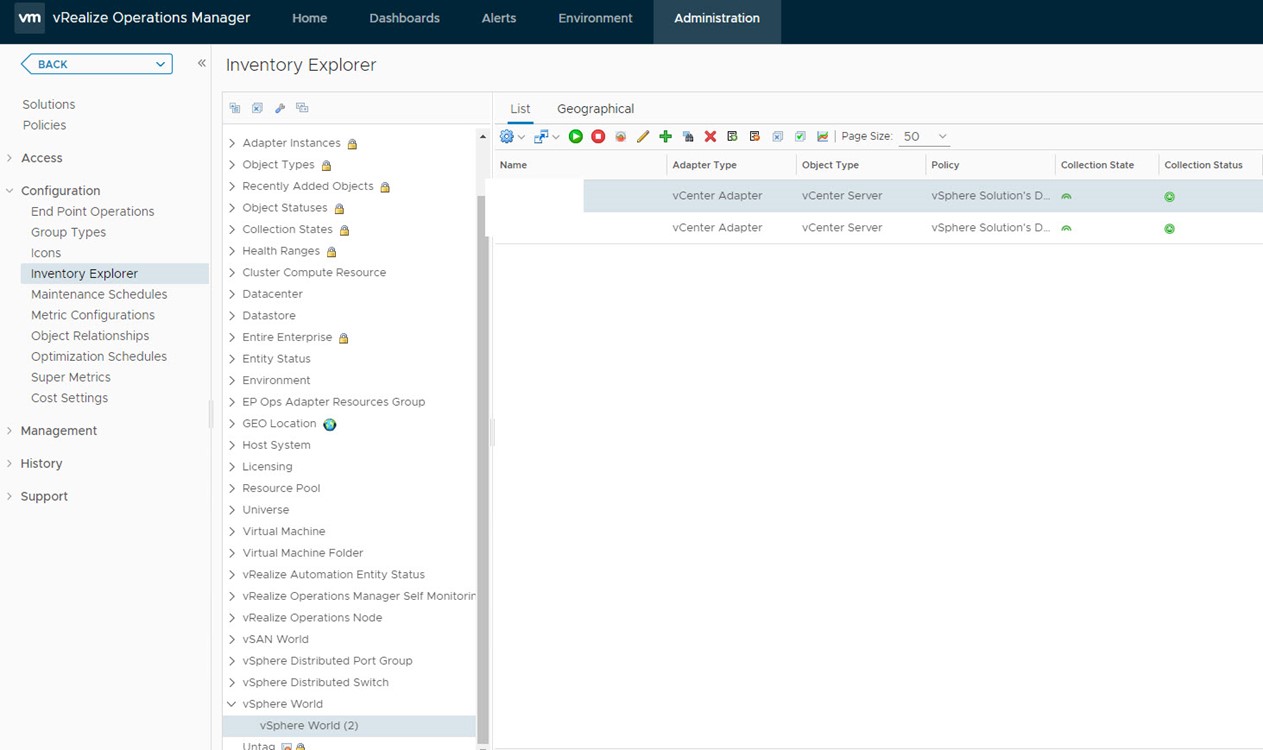The width and height of the screenshot is (1263, 750).
Task: Expand the Adapter Instances tree node
Action: (x=232, y=143)
